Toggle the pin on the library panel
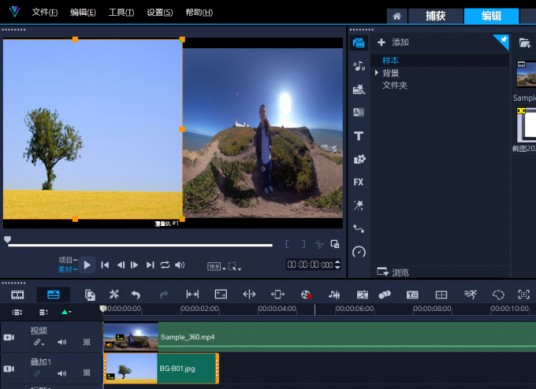 coord(503,41)
